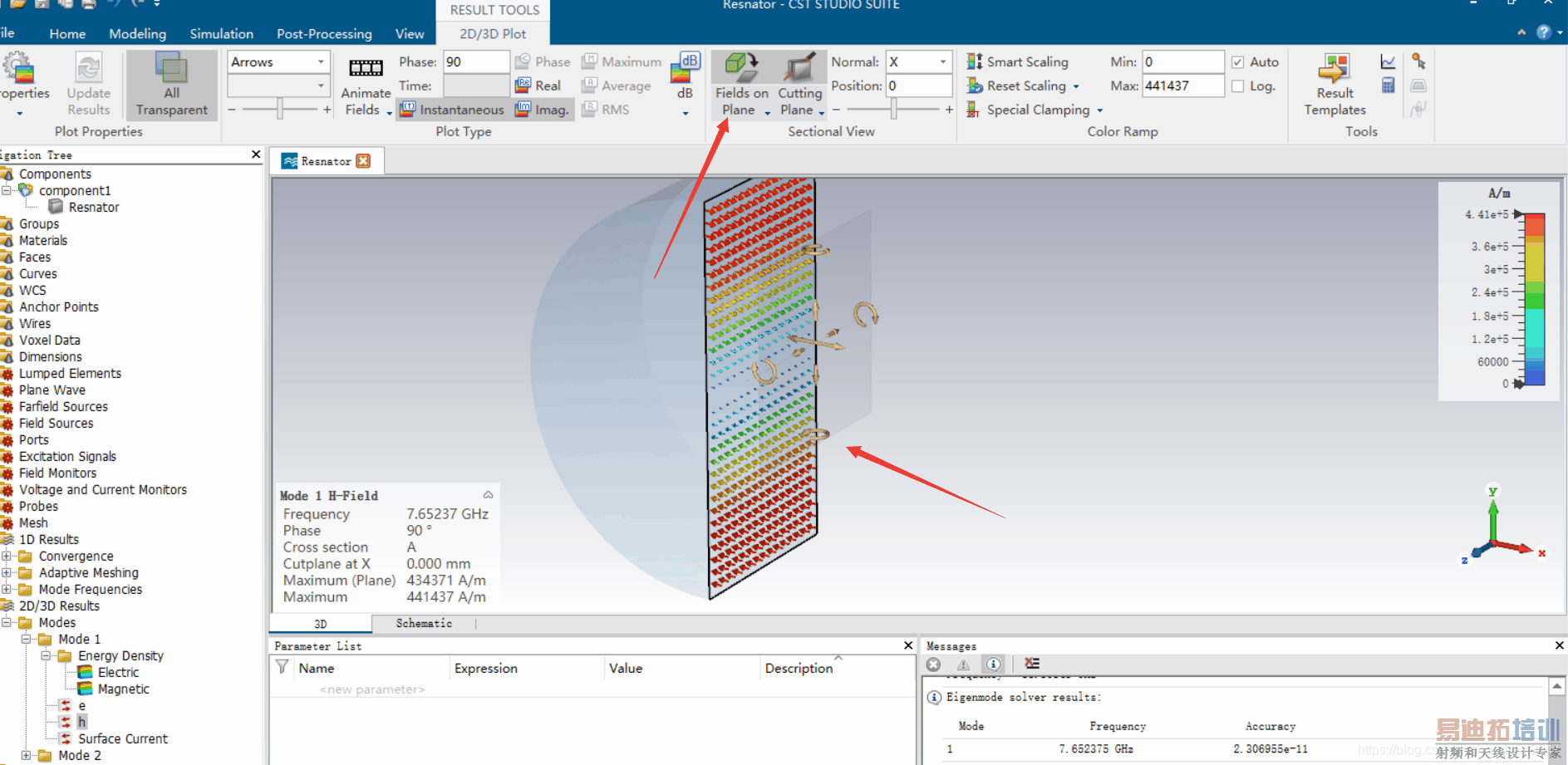
Task: Switch to the Simulation ribbon tab
Action: click(221, 34)
